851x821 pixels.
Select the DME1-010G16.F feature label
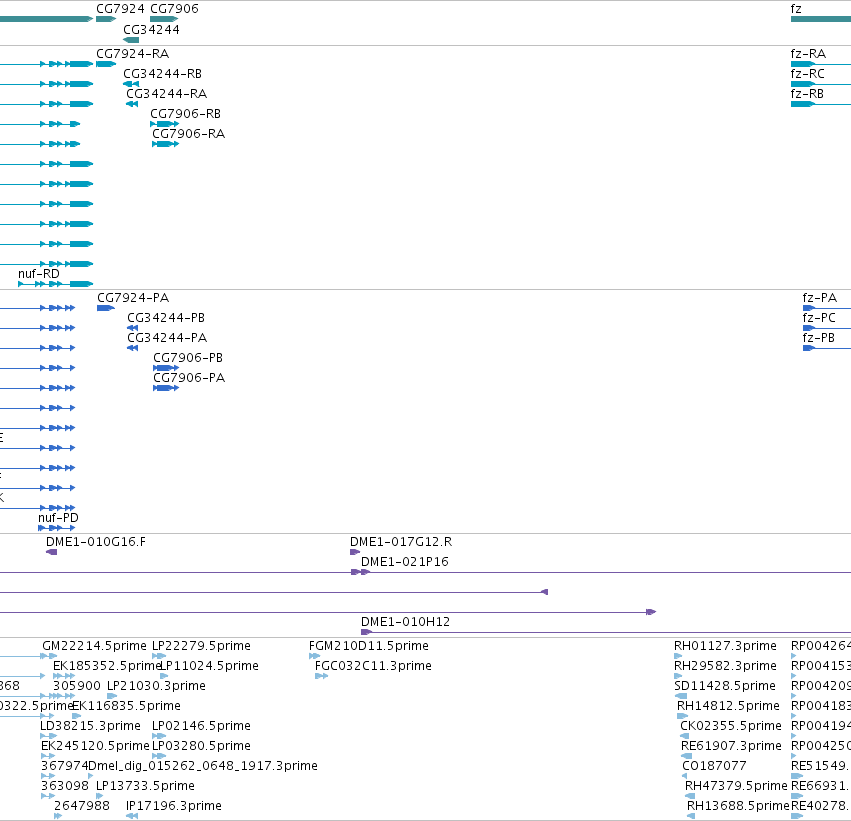[96, 542]
